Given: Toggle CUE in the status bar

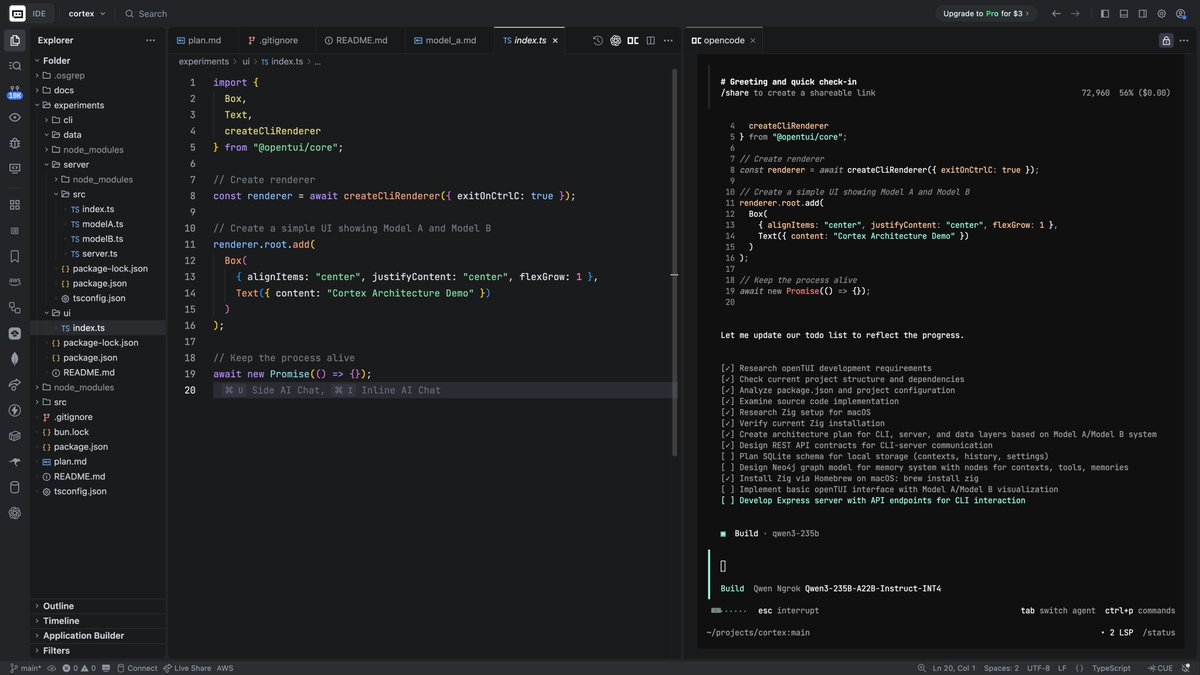Looking at the screenshot, I should (1160, 668).
